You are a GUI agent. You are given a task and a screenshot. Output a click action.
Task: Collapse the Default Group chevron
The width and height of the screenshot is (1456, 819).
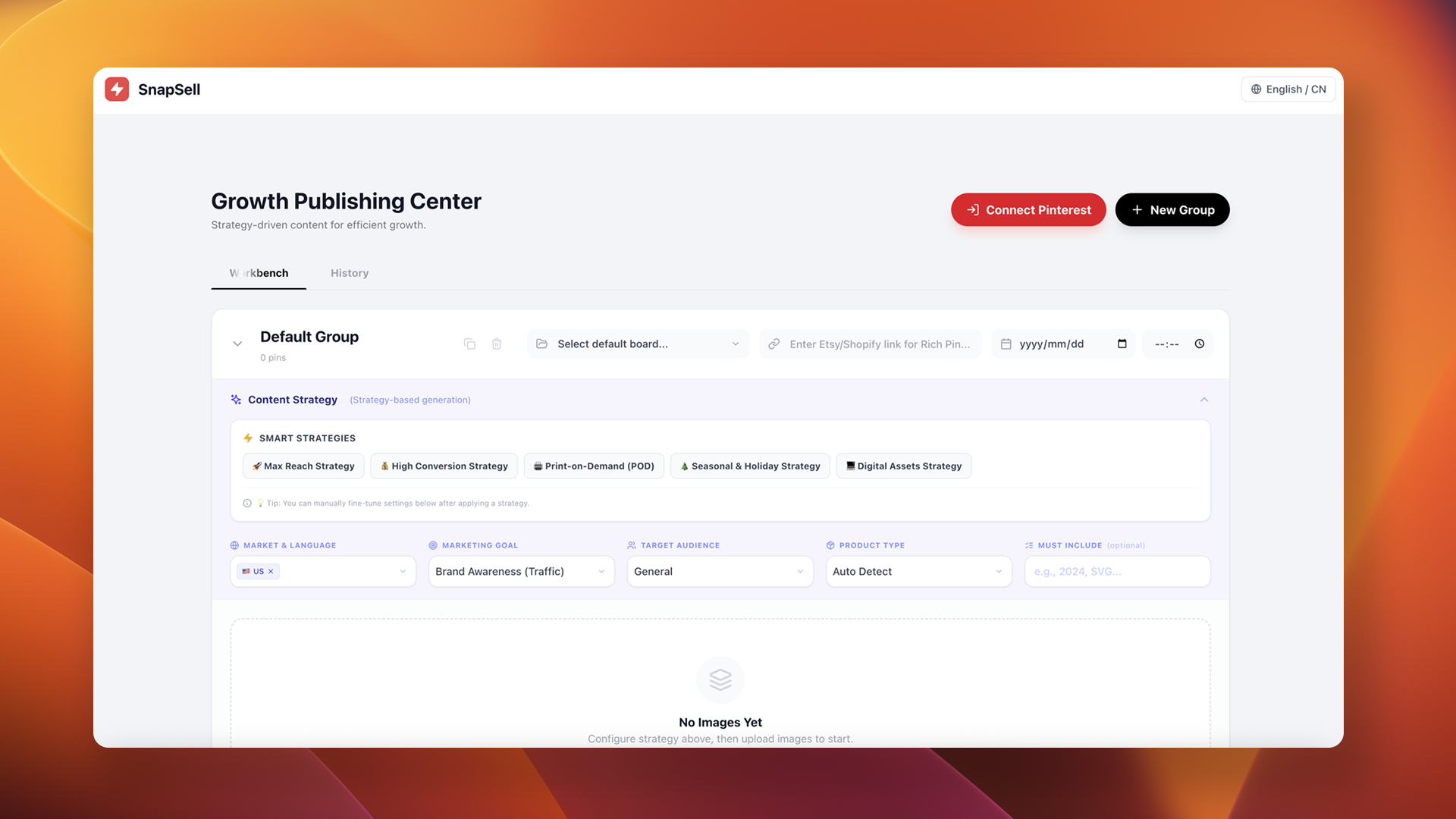[237, 344]
